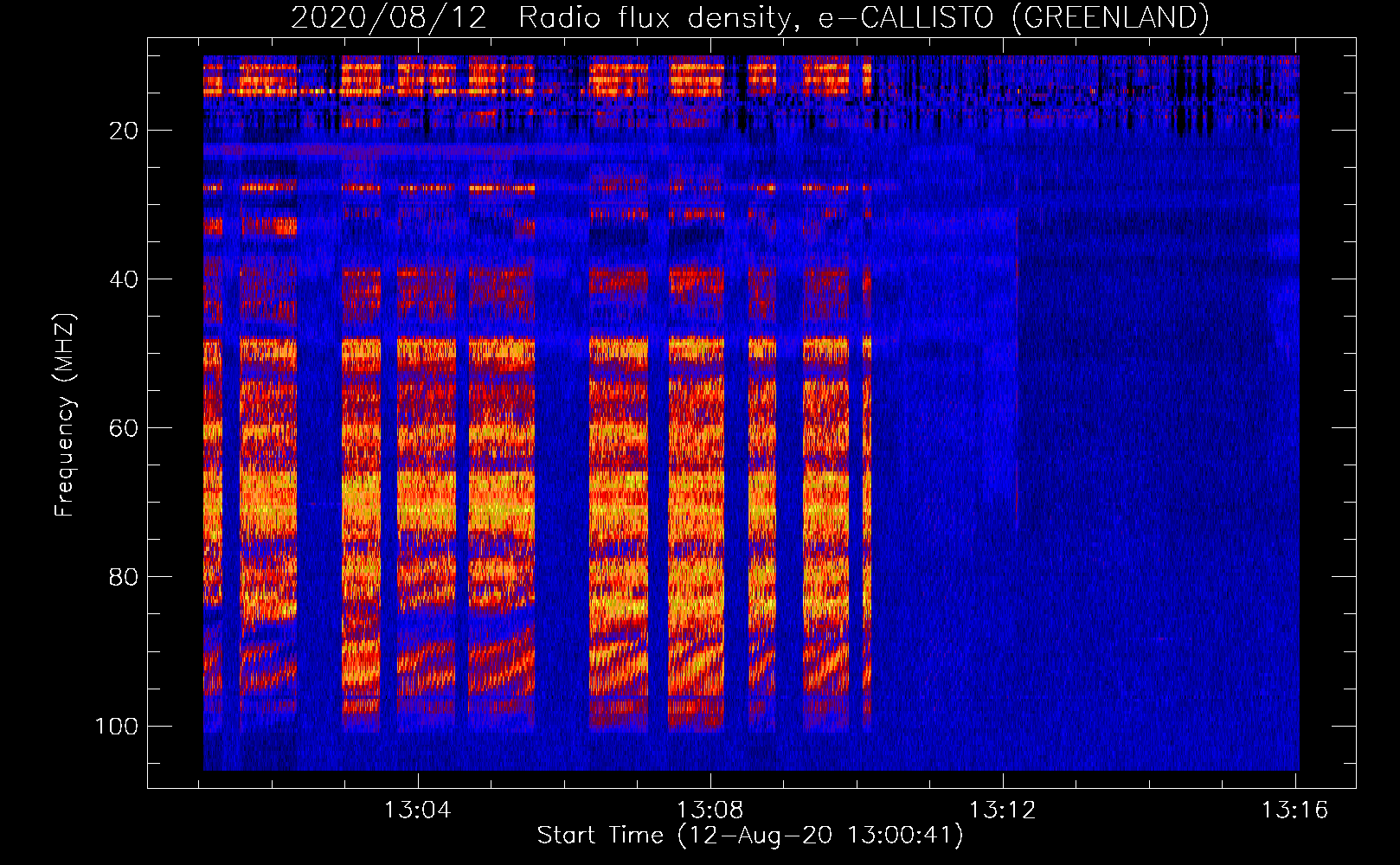
Task: Click the 13:08 time tick label
Action: coord(710,811)
